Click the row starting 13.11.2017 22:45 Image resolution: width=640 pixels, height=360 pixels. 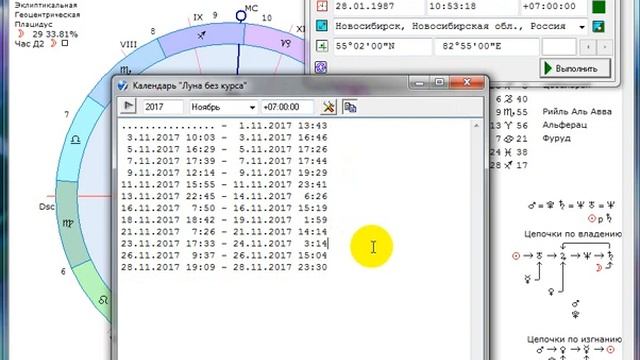click(224, 197)
